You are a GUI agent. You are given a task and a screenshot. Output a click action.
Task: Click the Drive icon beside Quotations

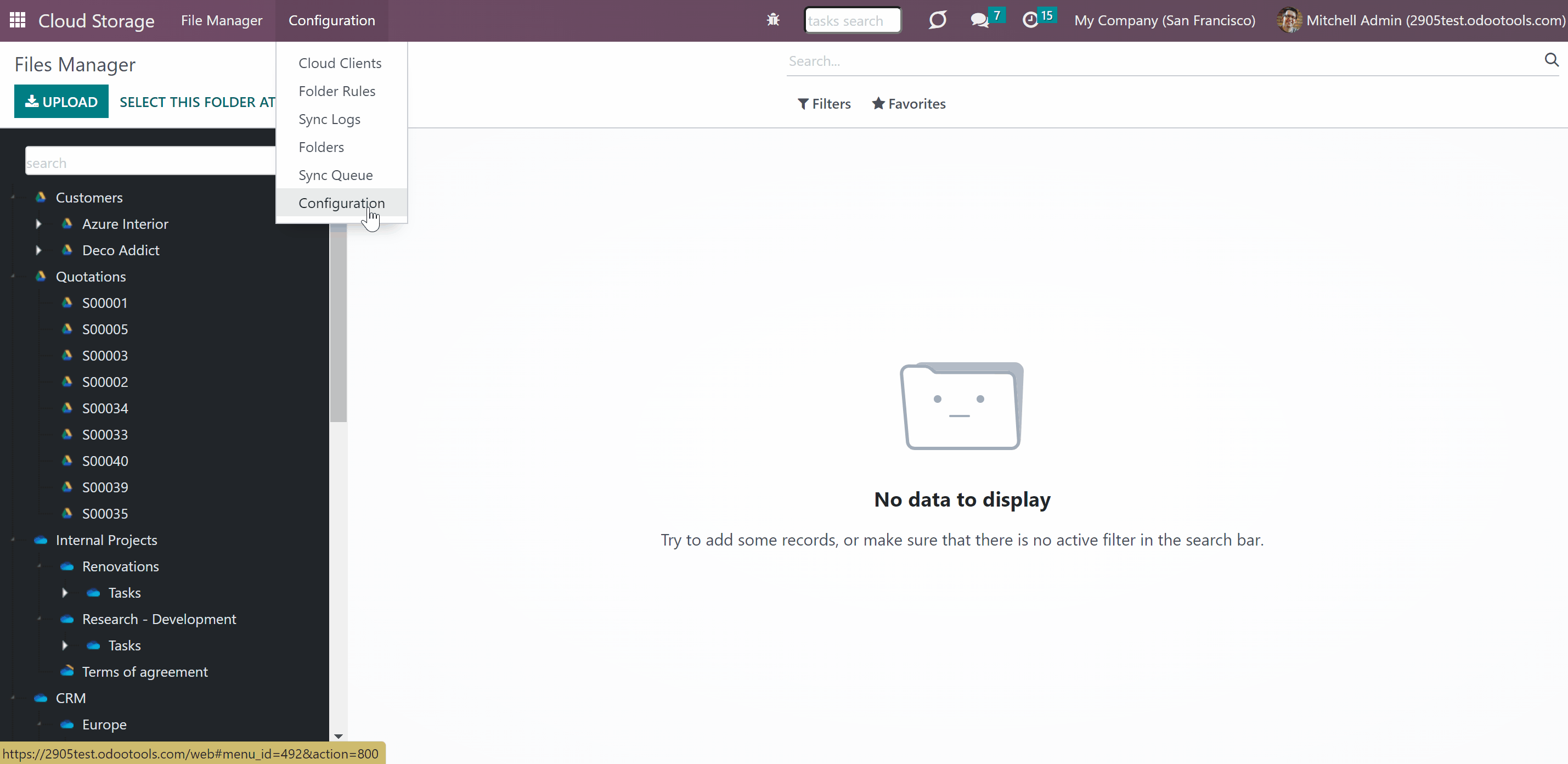click(x=41, y=276)
